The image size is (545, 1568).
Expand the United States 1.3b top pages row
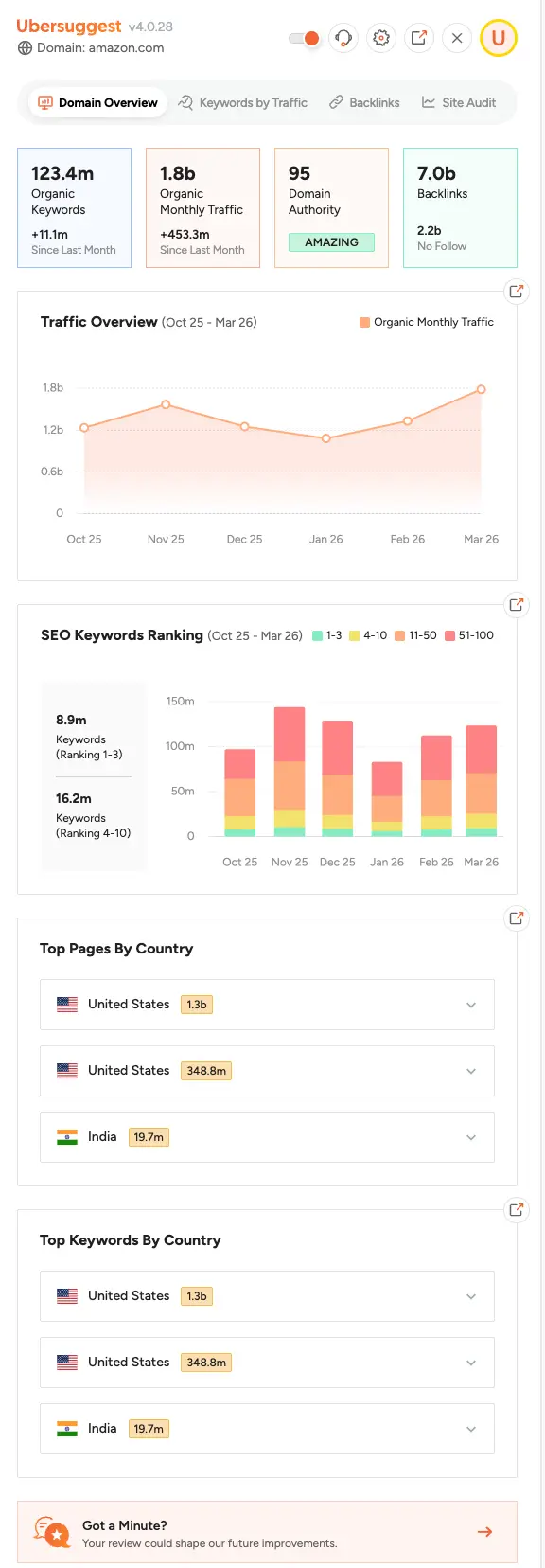pos(470,1005)
